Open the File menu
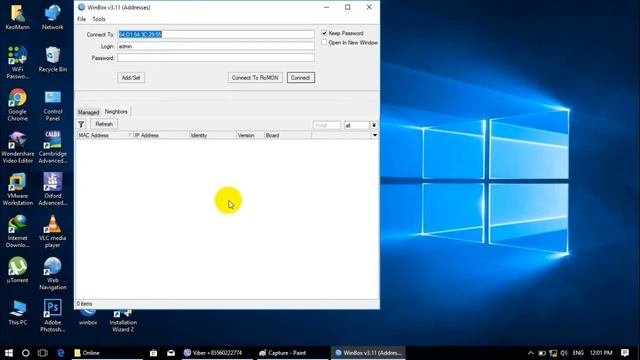Image resolution: width=640 pixels, height=360 pixels. point(82,19)
